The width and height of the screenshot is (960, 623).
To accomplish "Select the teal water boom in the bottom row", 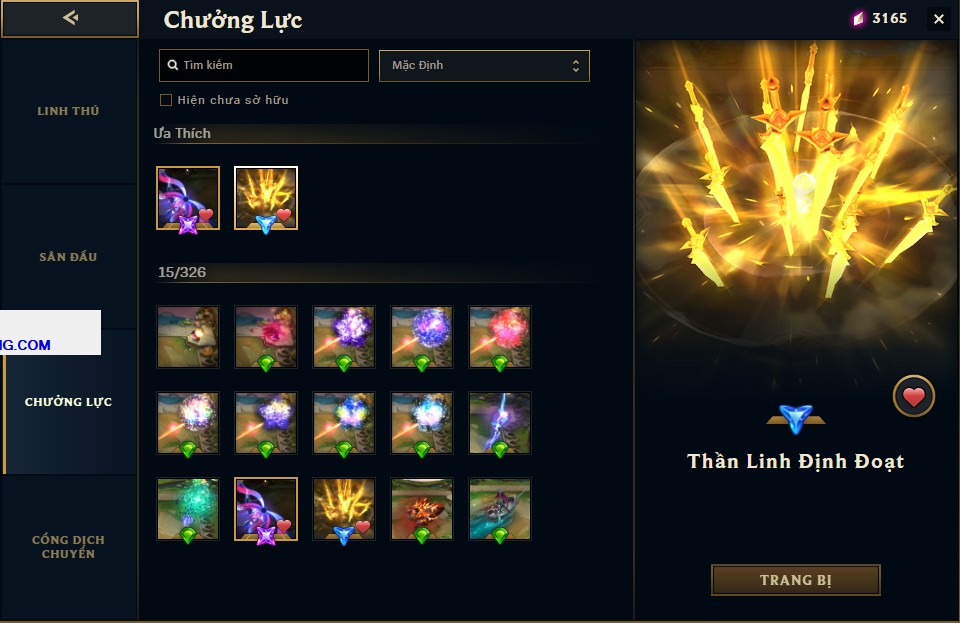I will [x=500, y=509].
